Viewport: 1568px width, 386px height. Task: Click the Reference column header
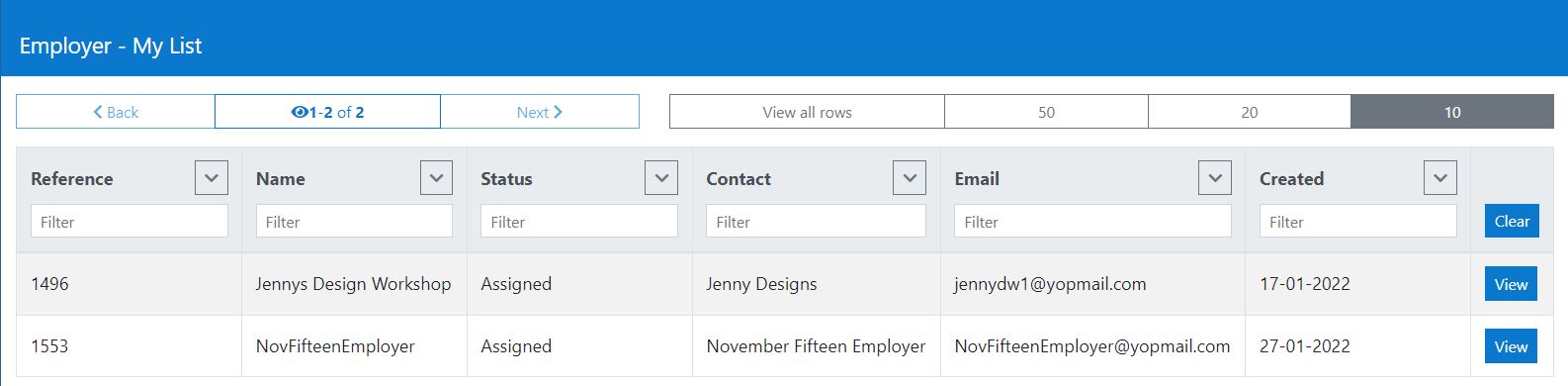tap(72, 179)
